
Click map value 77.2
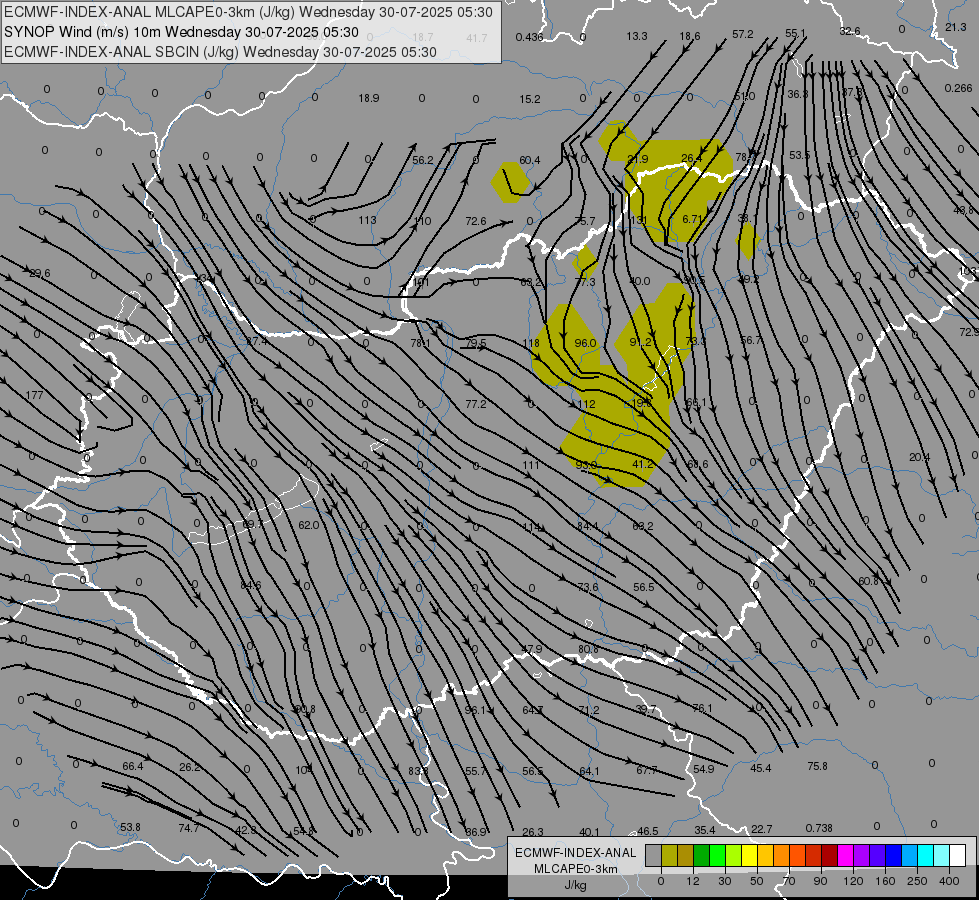click(476, 405)
